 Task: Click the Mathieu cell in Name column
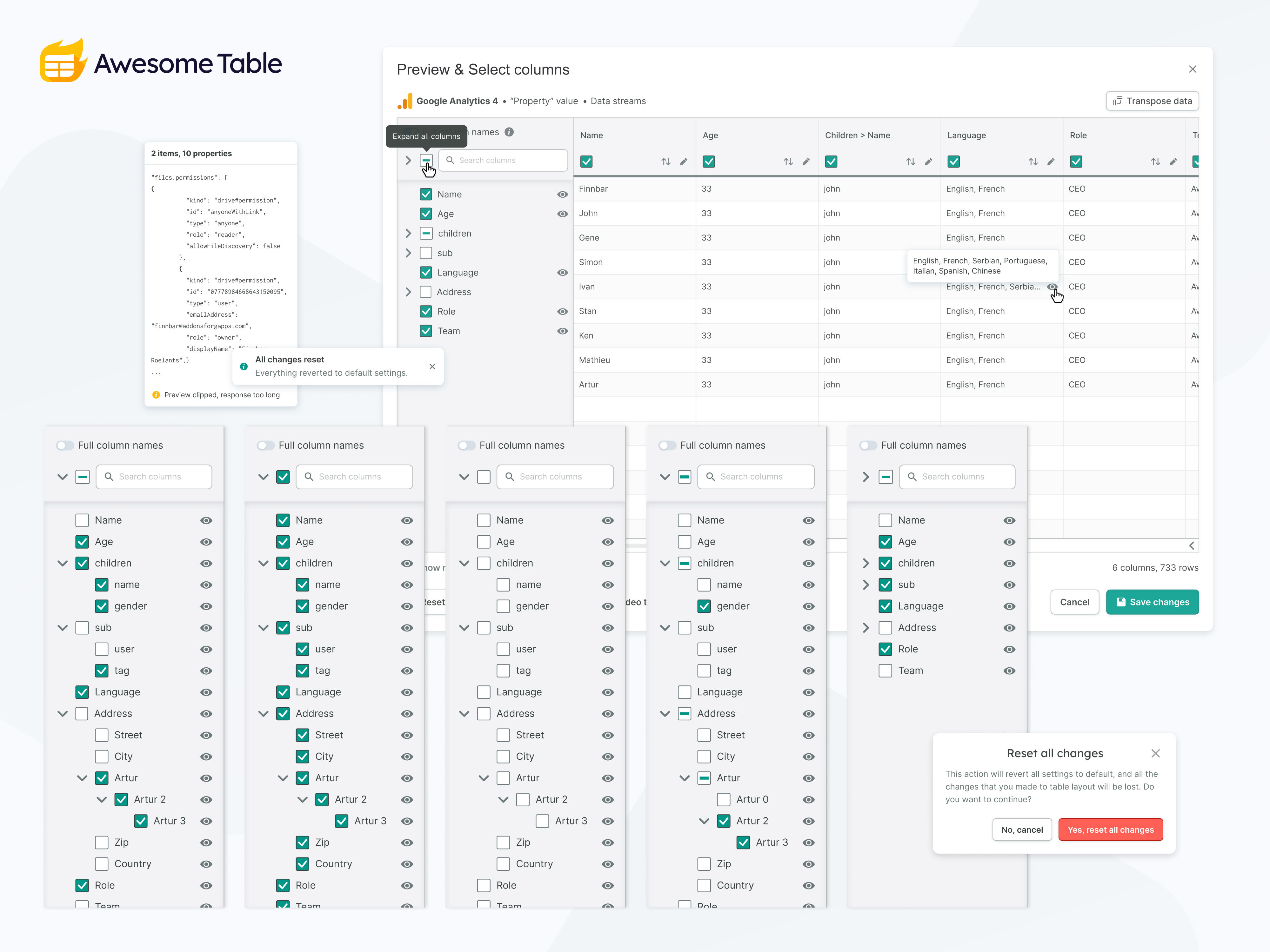coord(634,360)
